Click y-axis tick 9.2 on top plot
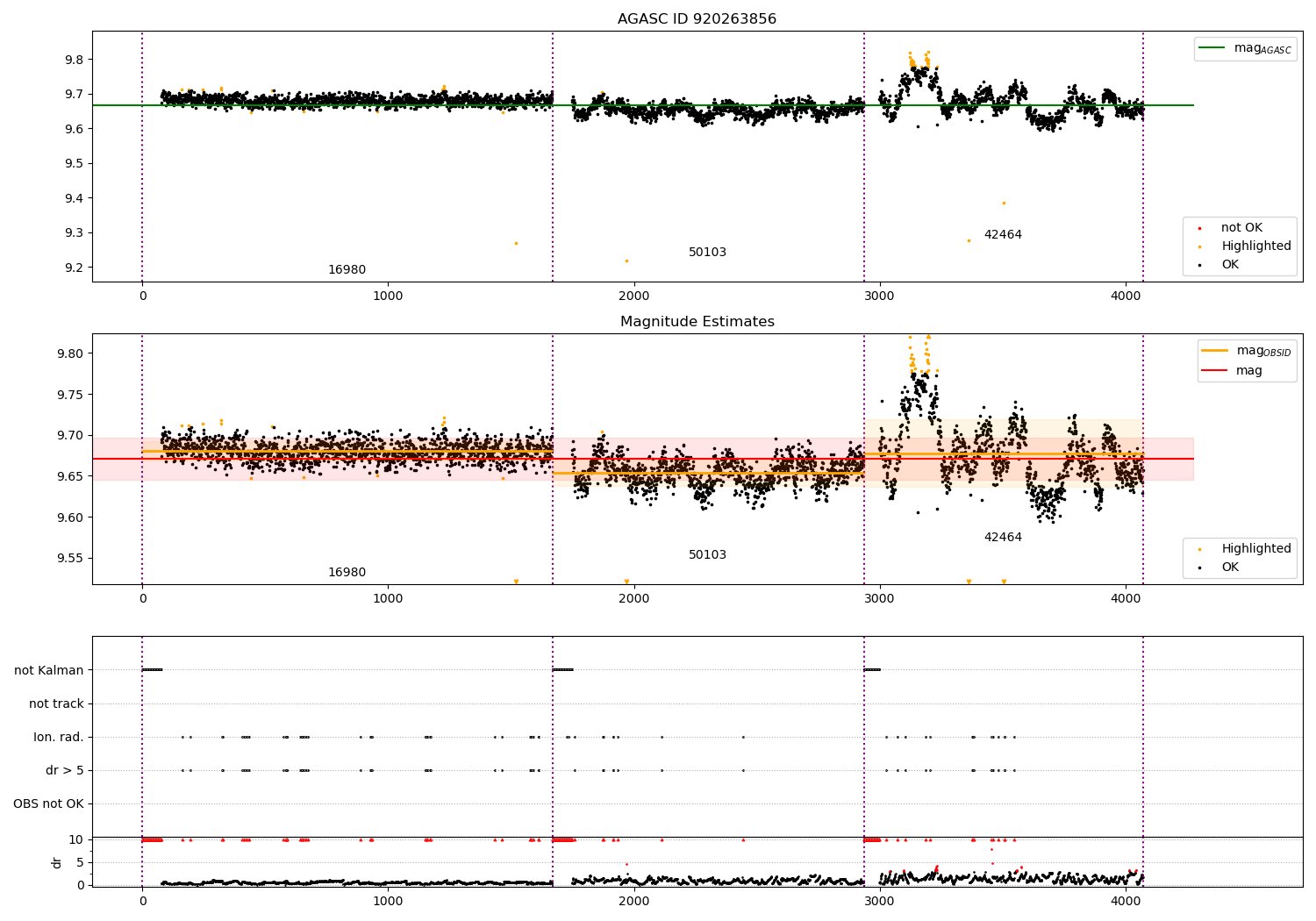Image resolution: width=1316 pixels, height=921 pixels. [x=73, y=268]
